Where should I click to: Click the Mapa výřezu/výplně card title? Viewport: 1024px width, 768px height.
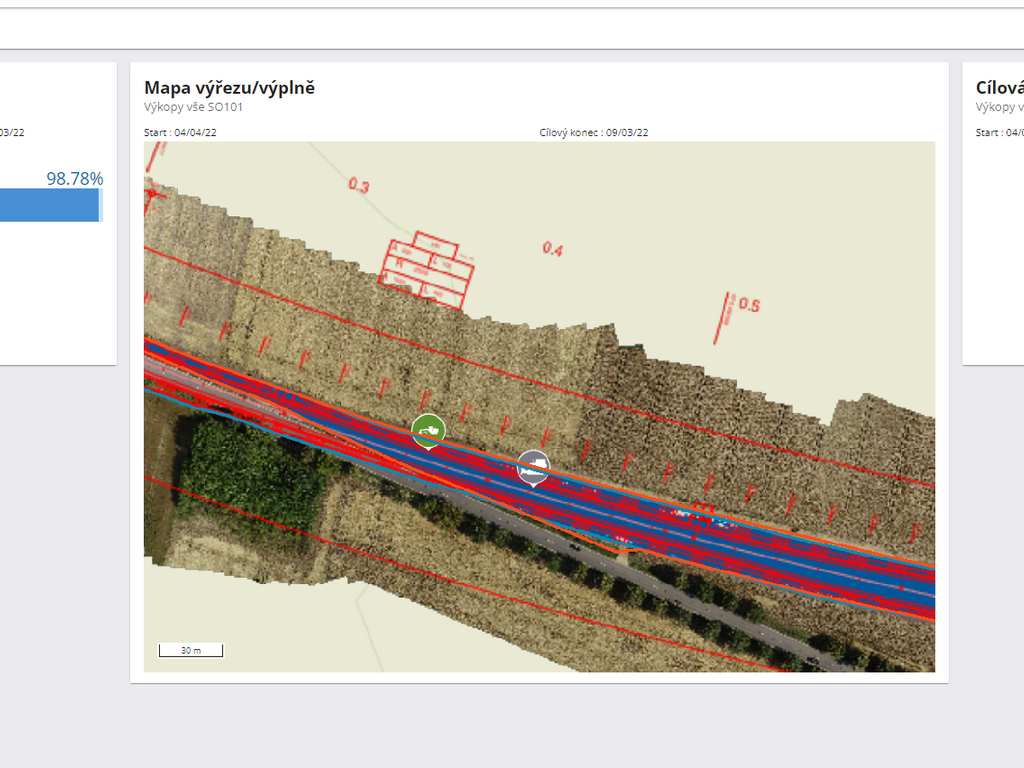[229, 88]
